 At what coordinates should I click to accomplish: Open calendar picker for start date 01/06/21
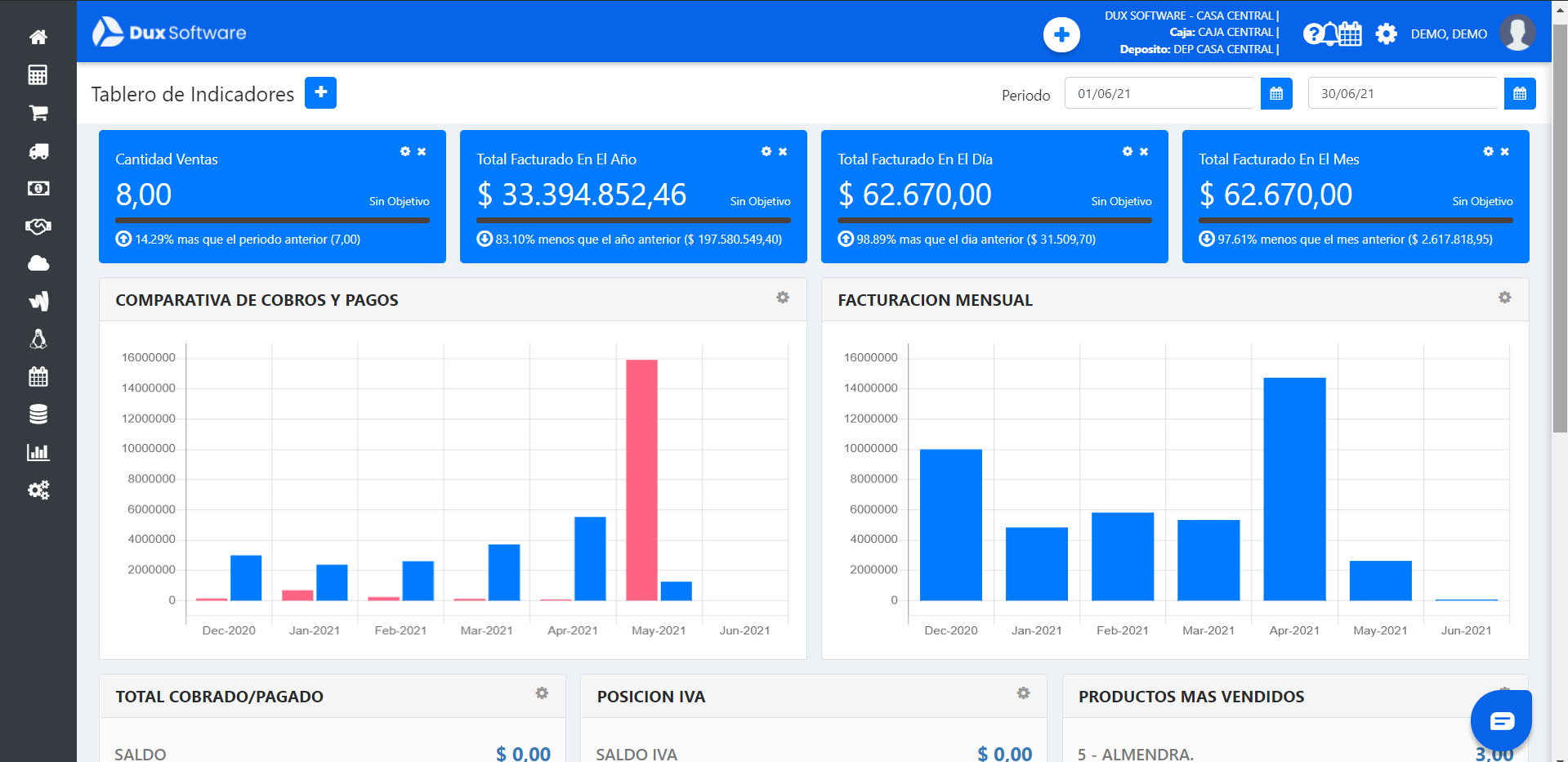(x=1276, y=93)
